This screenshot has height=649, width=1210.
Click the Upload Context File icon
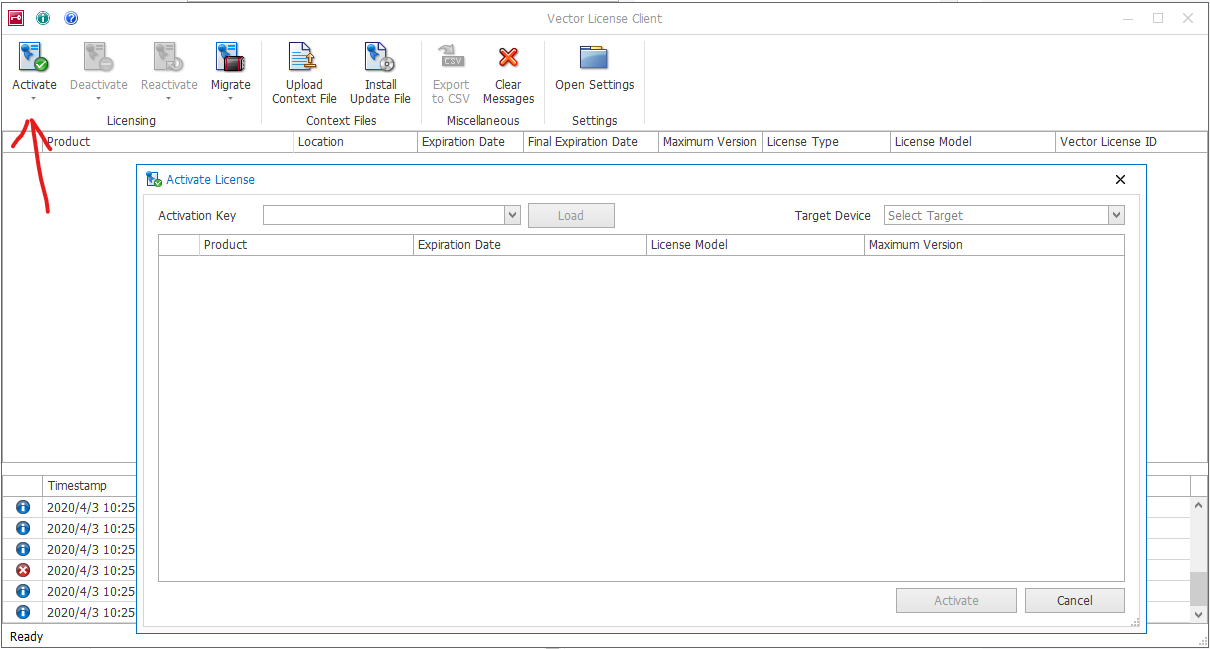coord(303,58)
